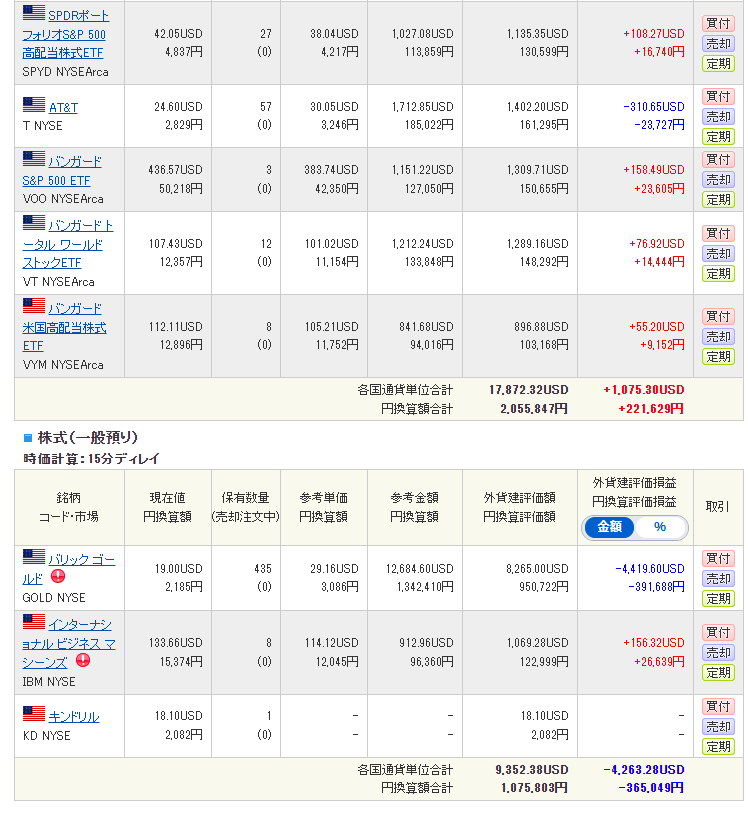Open バンガード米国高配当株式ETF link
Image resolution: width=748 pixels, height=814 pixels.
[64, 327]
